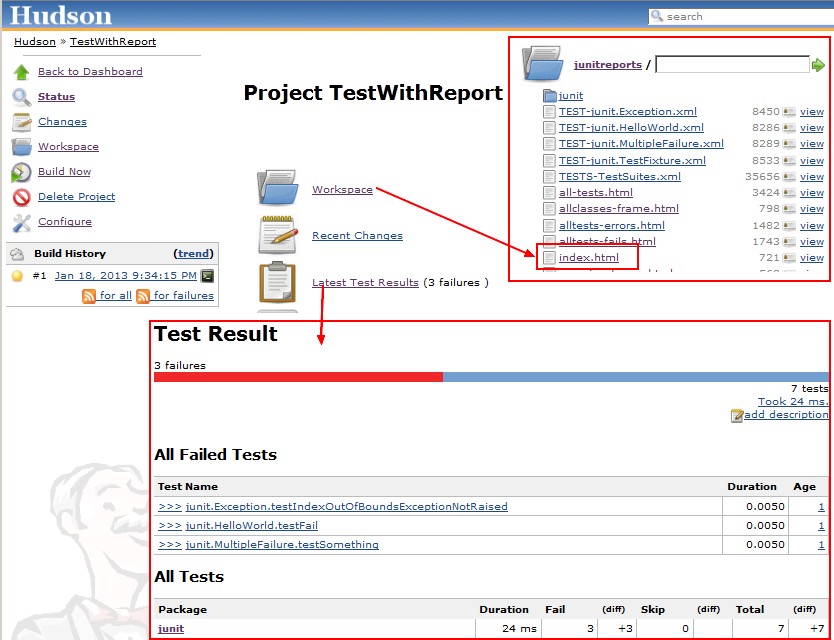Click the add description pencil icon
The width and height of the screenshot is (834, 640).
click(736, 414)
